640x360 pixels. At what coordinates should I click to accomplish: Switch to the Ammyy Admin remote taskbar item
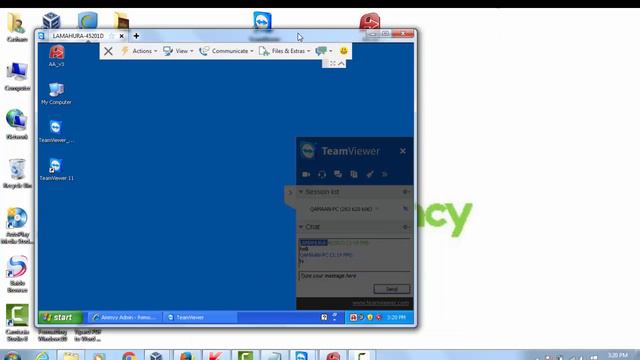124,317
